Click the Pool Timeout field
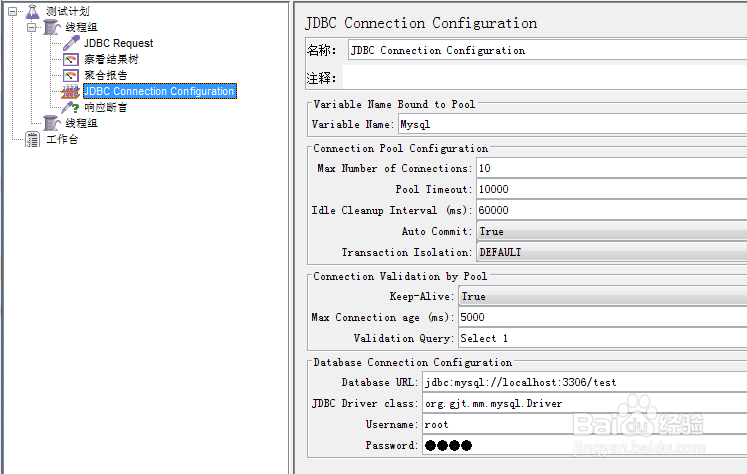Screen dimensions: 747x474 point(612,189)
